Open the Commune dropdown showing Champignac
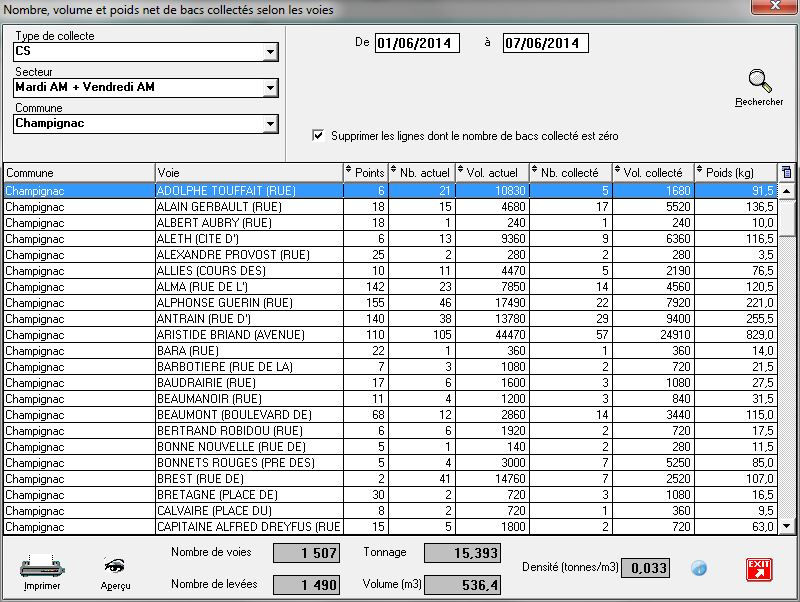Viewport: 800px width, 602px height. click(x=270, y=124)
